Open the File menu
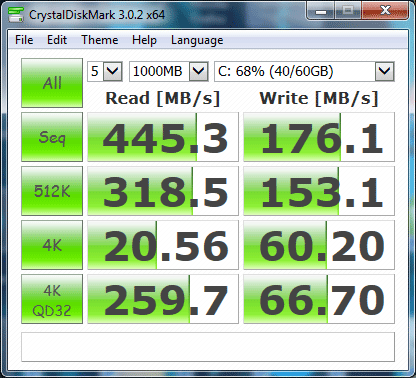This screenshot has height=378, width=416. 24,40
